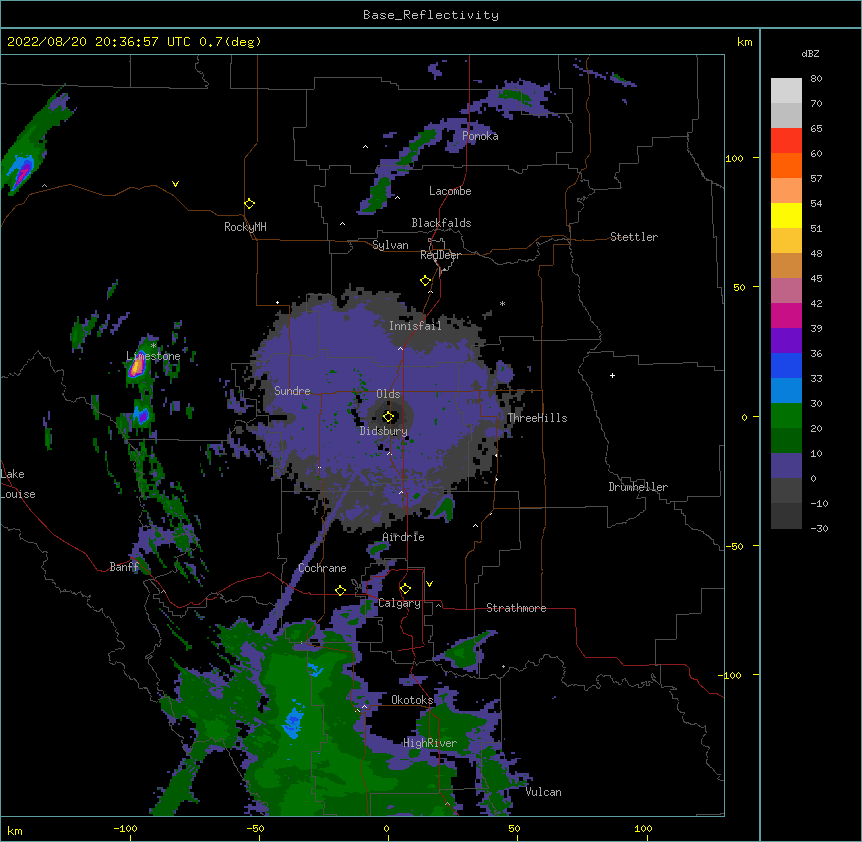Select the Drumheller label
The image size is (862, 842).
(638, 487)
